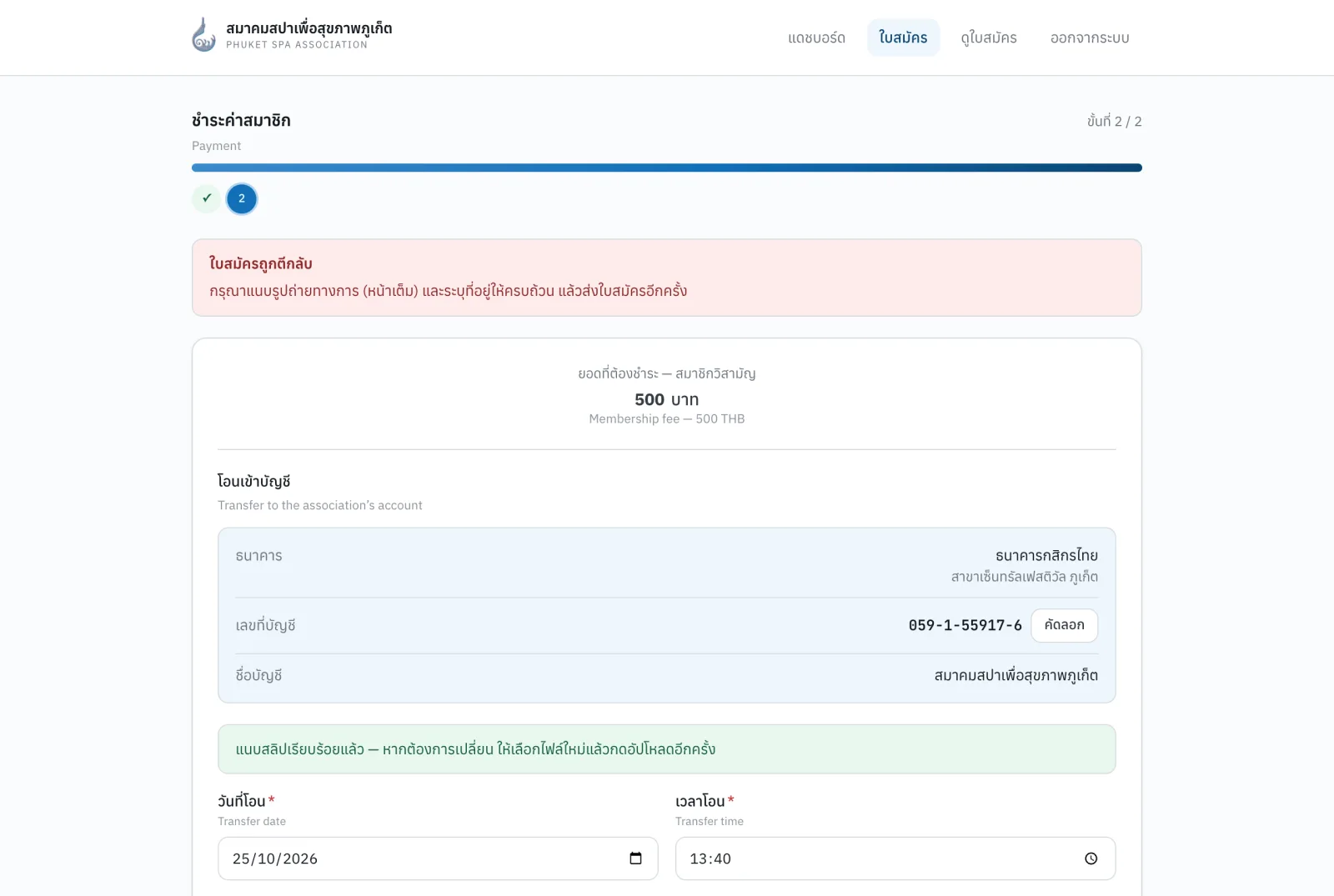Click the ใบสมัครถูกตีกลับ alert heading
This screenshot has width=1334, height=896.
coord(261,263)
